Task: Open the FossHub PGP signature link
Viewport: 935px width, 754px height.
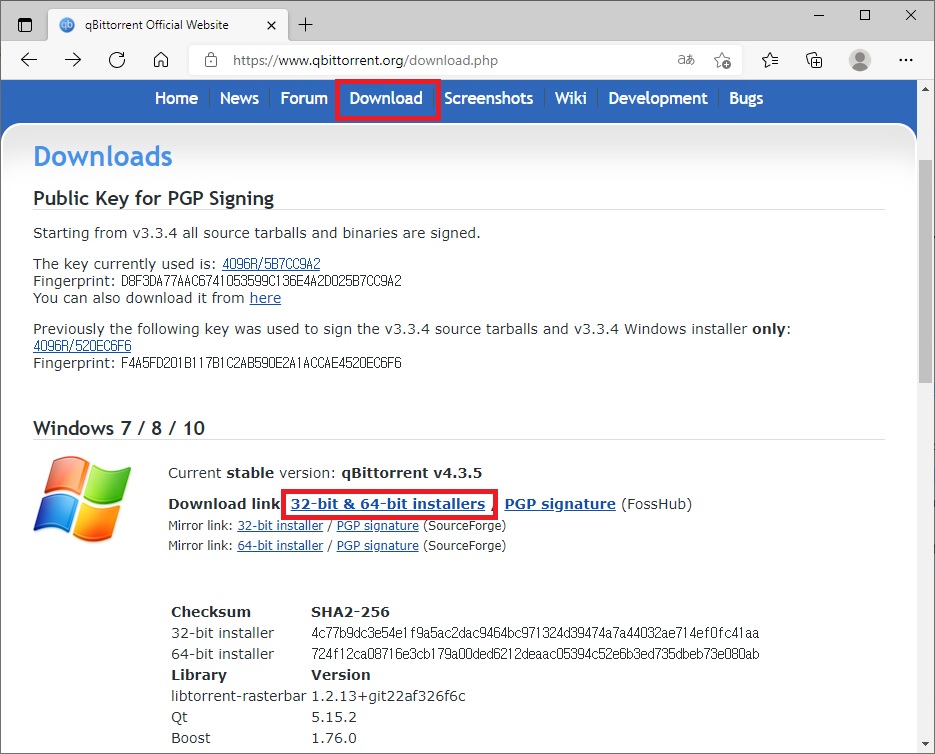Action: coord(560,504)
